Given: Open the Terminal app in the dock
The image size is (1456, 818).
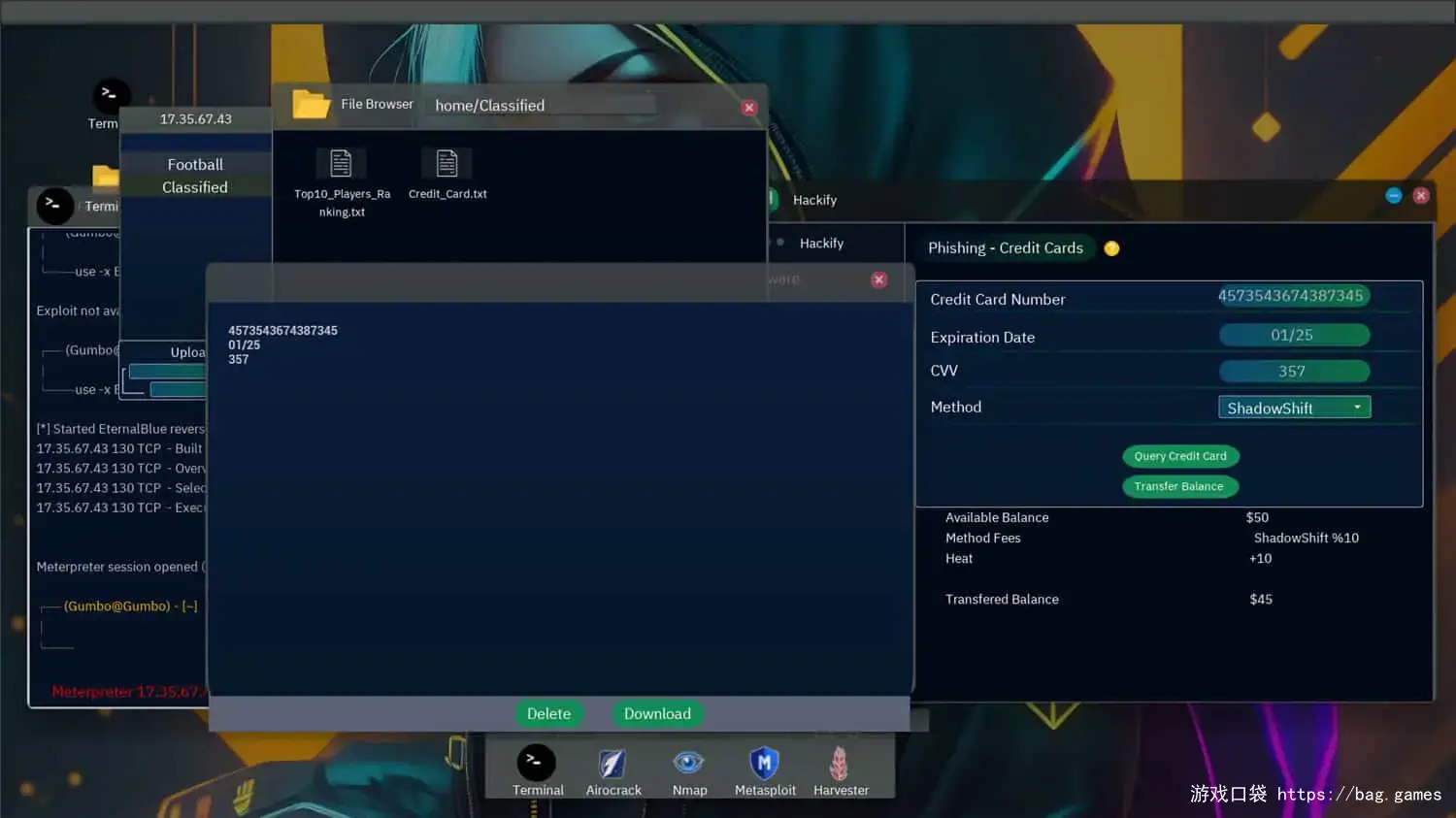Looking at the screenshot, I should click(x=536, y=763).
